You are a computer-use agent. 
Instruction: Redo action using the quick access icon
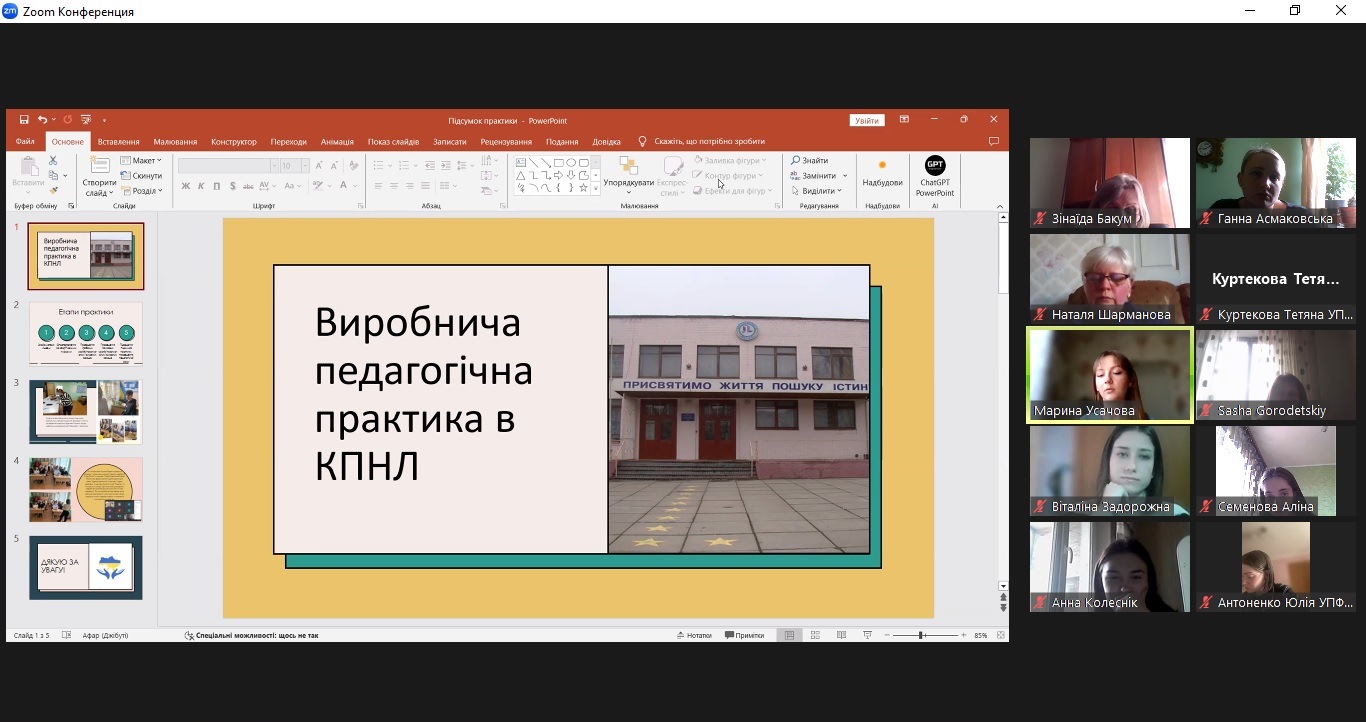(67, 120)
